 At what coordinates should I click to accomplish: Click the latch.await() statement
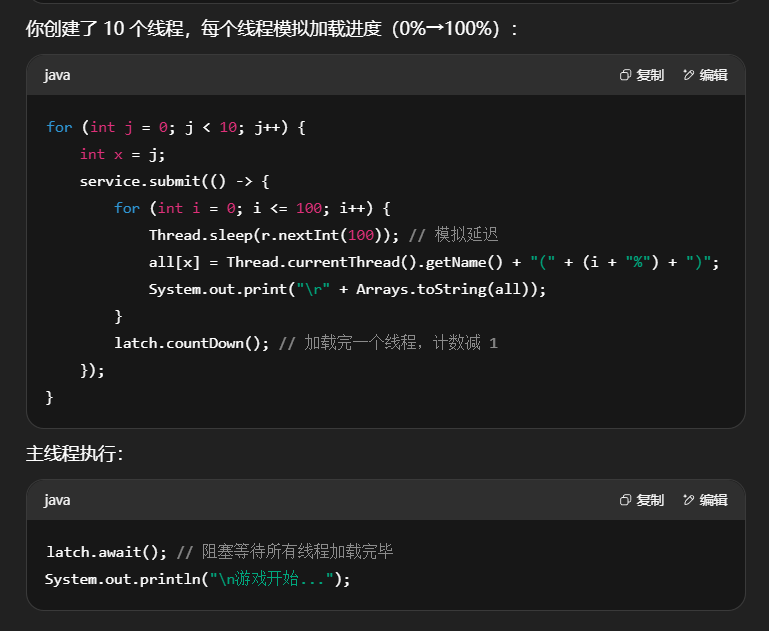pyautogui.click(x=106, y=552)
